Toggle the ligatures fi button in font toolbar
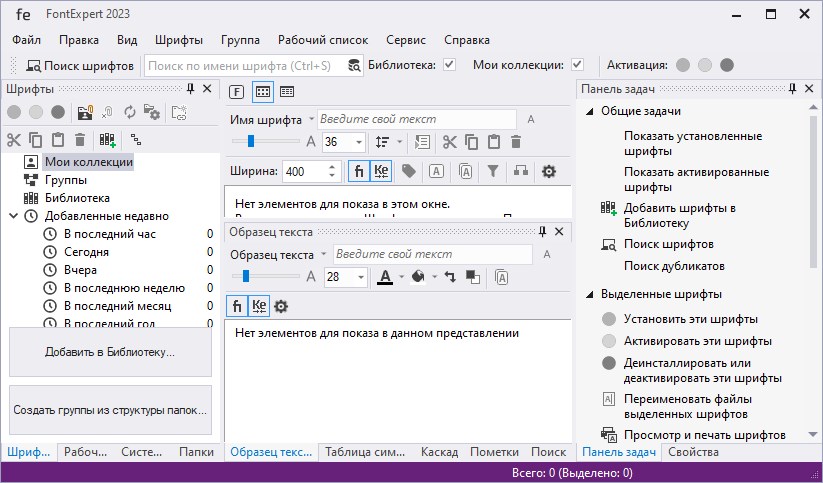 (359, 171)
